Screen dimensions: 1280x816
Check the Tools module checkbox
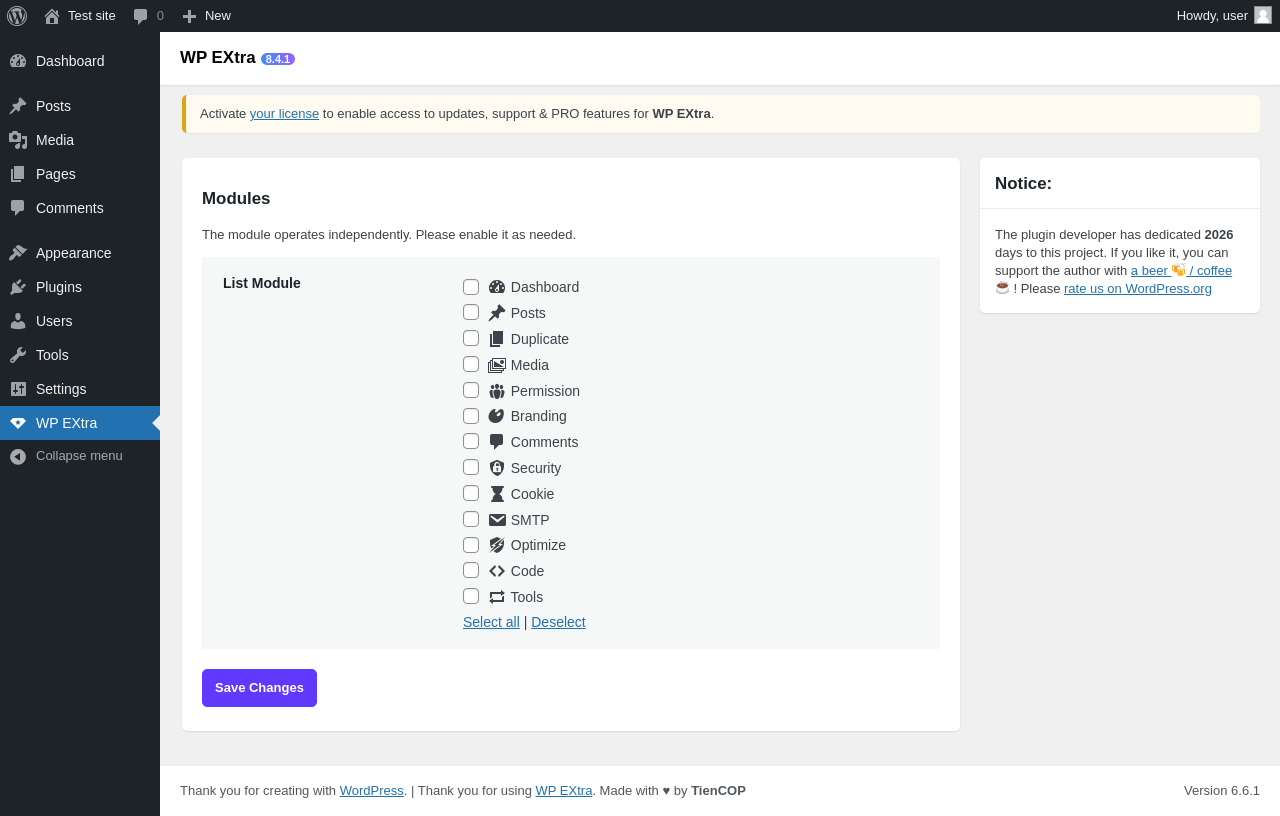471,596
